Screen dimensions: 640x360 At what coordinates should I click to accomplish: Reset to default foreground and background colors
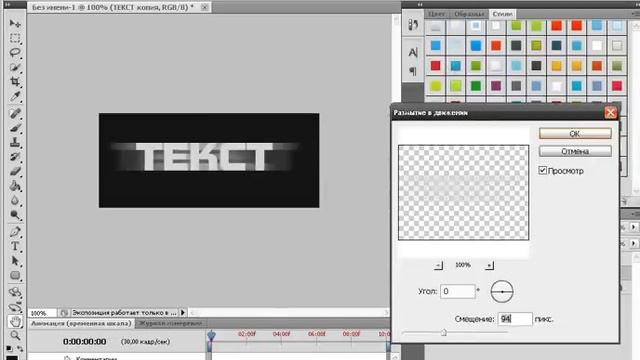click(9, 349)
